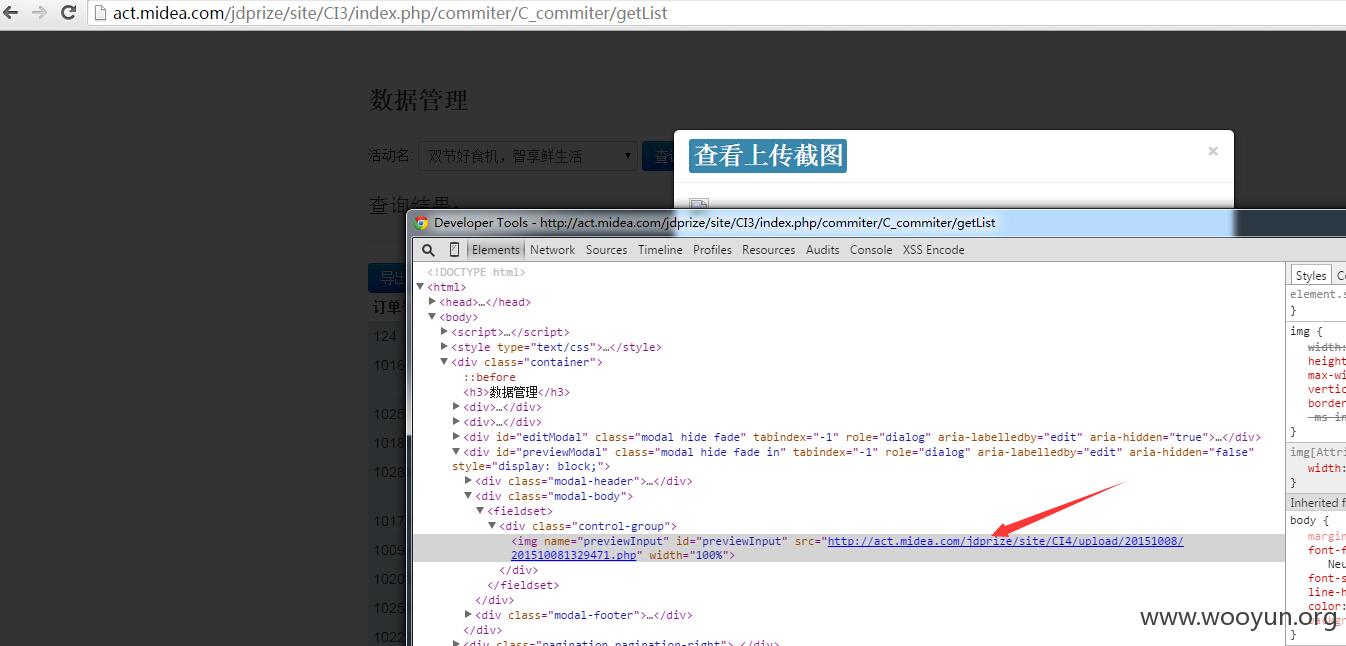Open the Profiles tab
This screenshot has height=646, width=1346.
712,250
